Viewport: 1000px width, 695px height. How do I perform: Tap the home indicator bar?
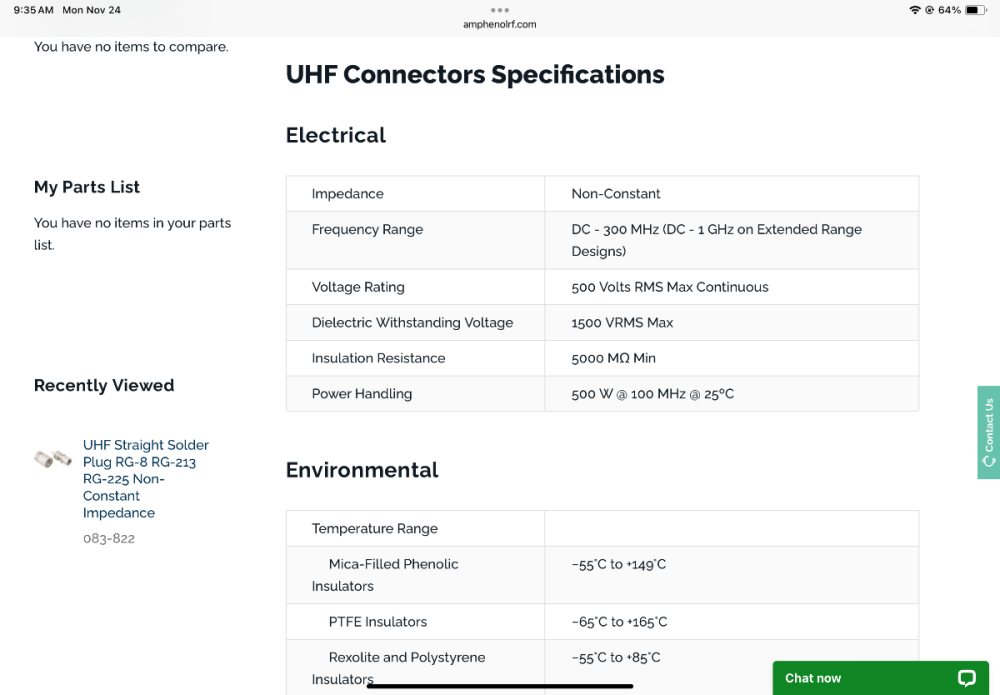500,686
